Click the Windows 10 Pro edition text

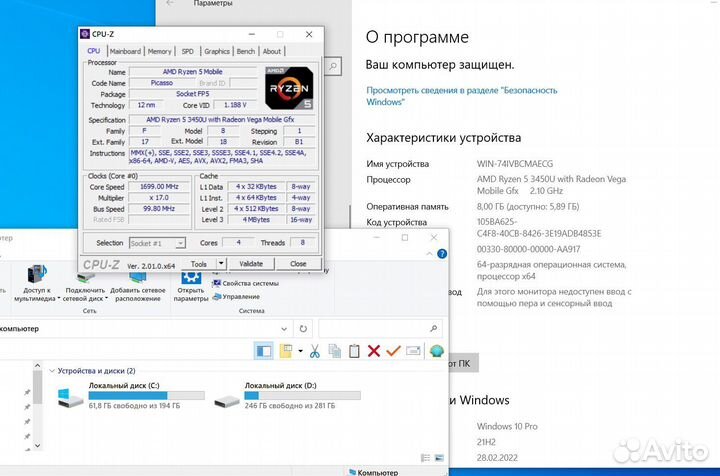507,426
